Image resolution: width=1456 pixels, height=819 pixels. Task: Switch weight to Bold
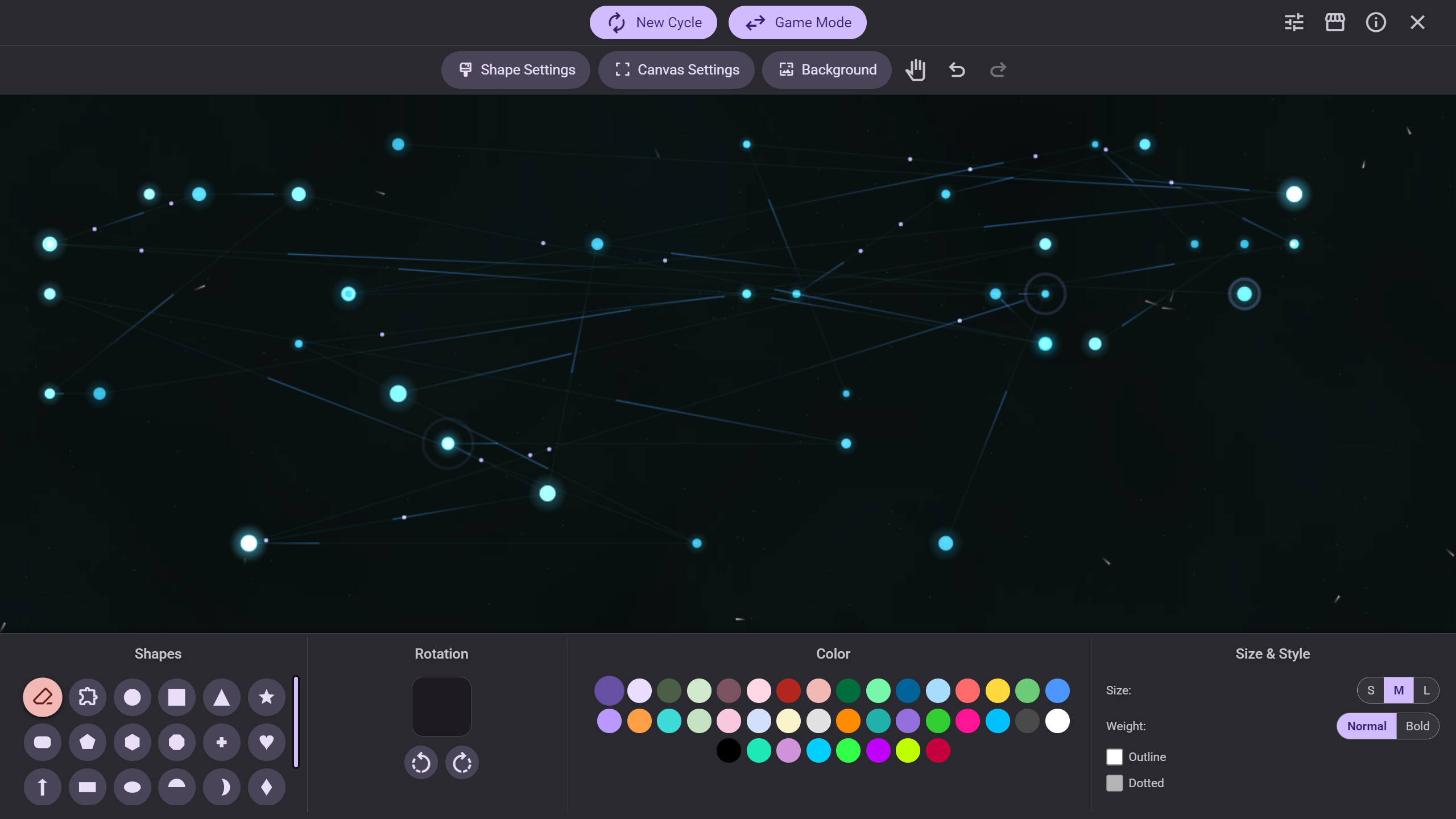[x=1417, y=726]
